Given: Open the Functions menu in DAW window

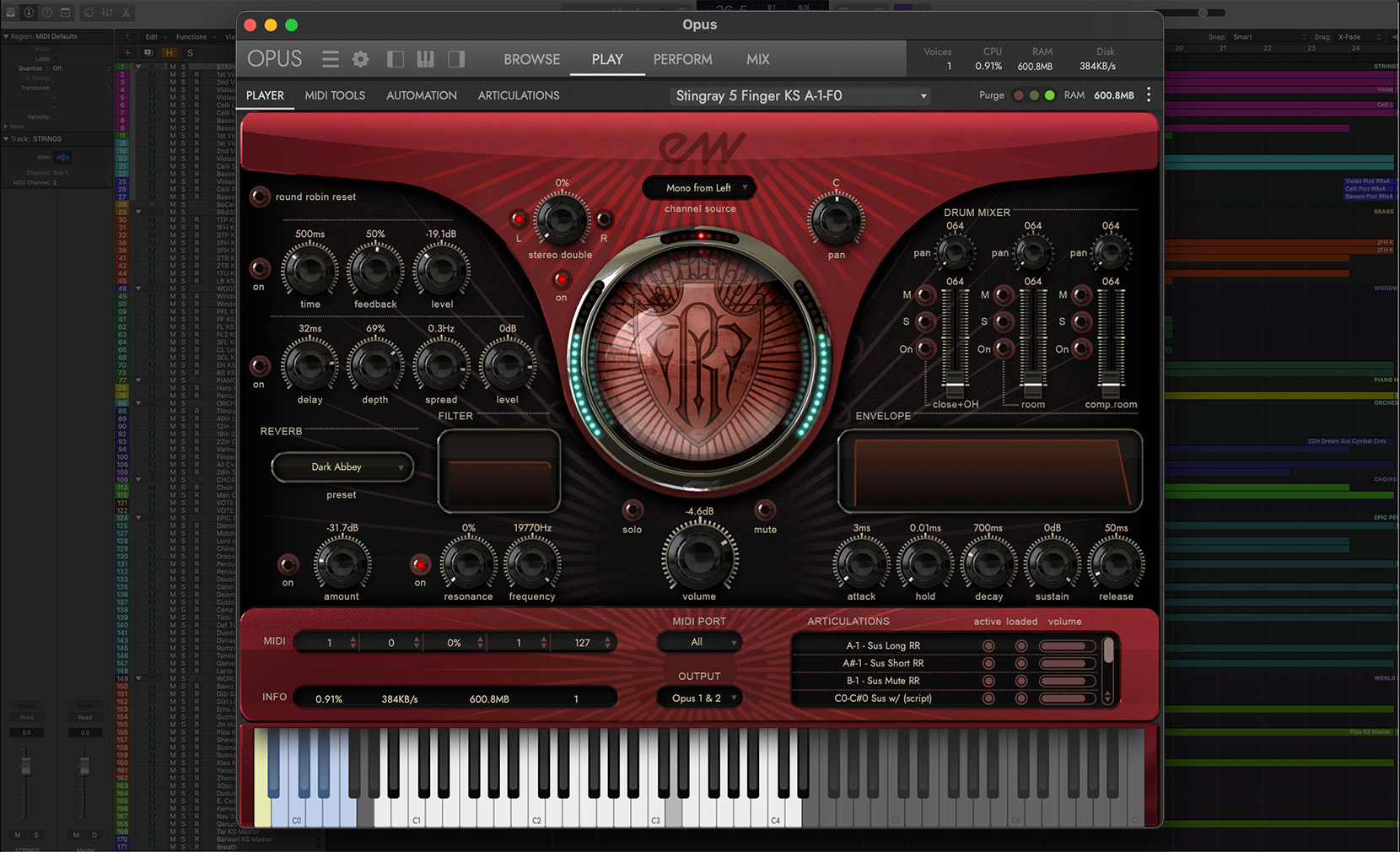Looking at the screenshot, I should click(191, 36).
